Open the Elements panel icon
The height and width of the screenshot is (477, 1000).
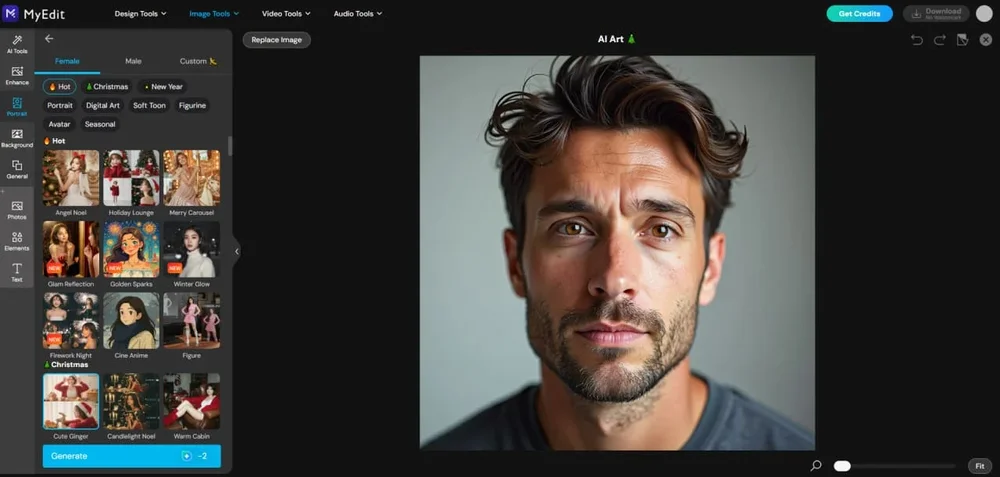click(x=16, y=241)
